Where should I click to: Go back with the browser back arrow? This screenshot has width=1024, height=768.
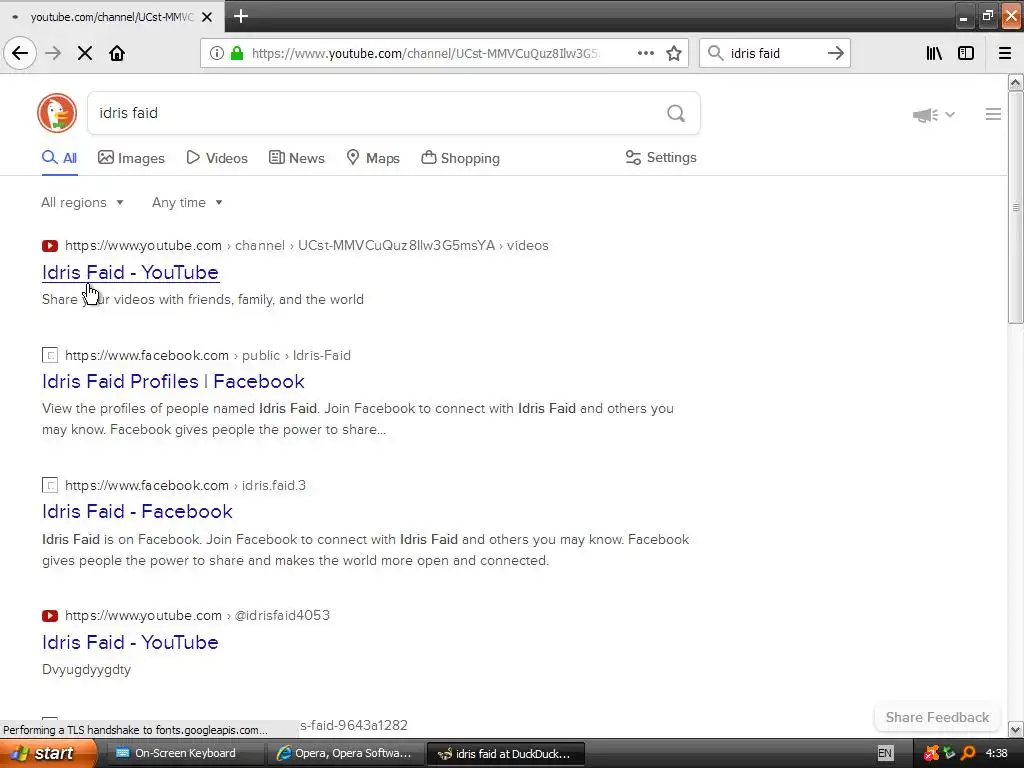coord(20,53)
